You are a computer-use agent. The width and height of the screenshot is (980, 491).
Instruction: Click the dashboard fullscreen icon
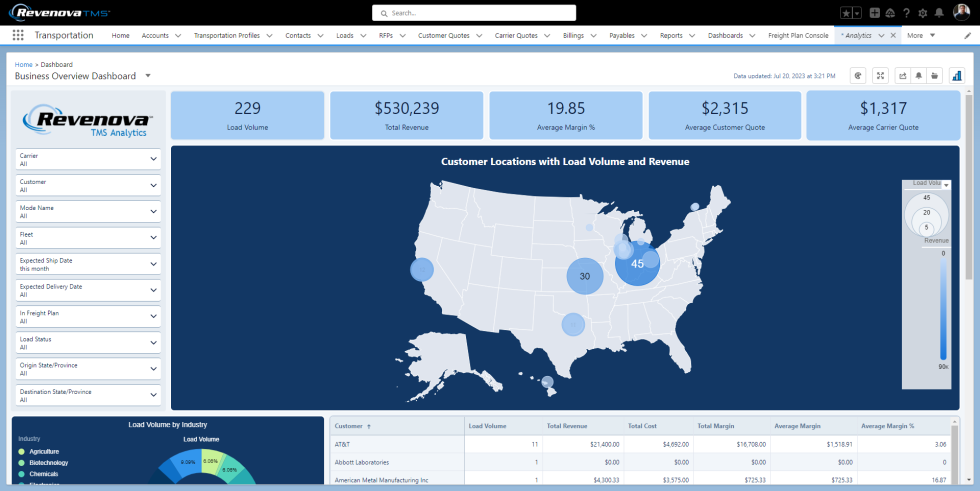[880, 75]
